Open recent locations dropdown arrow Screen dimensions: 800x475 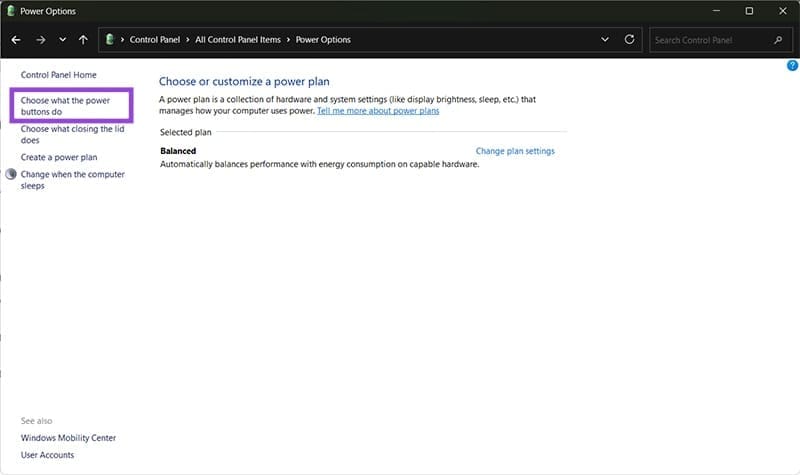point(62,39)
